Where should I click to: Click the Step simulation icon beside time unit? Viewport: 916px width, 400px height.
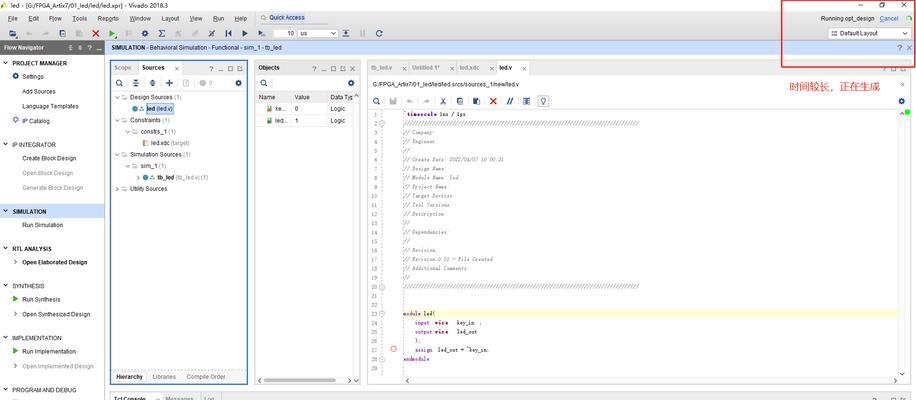click(346, 34)
